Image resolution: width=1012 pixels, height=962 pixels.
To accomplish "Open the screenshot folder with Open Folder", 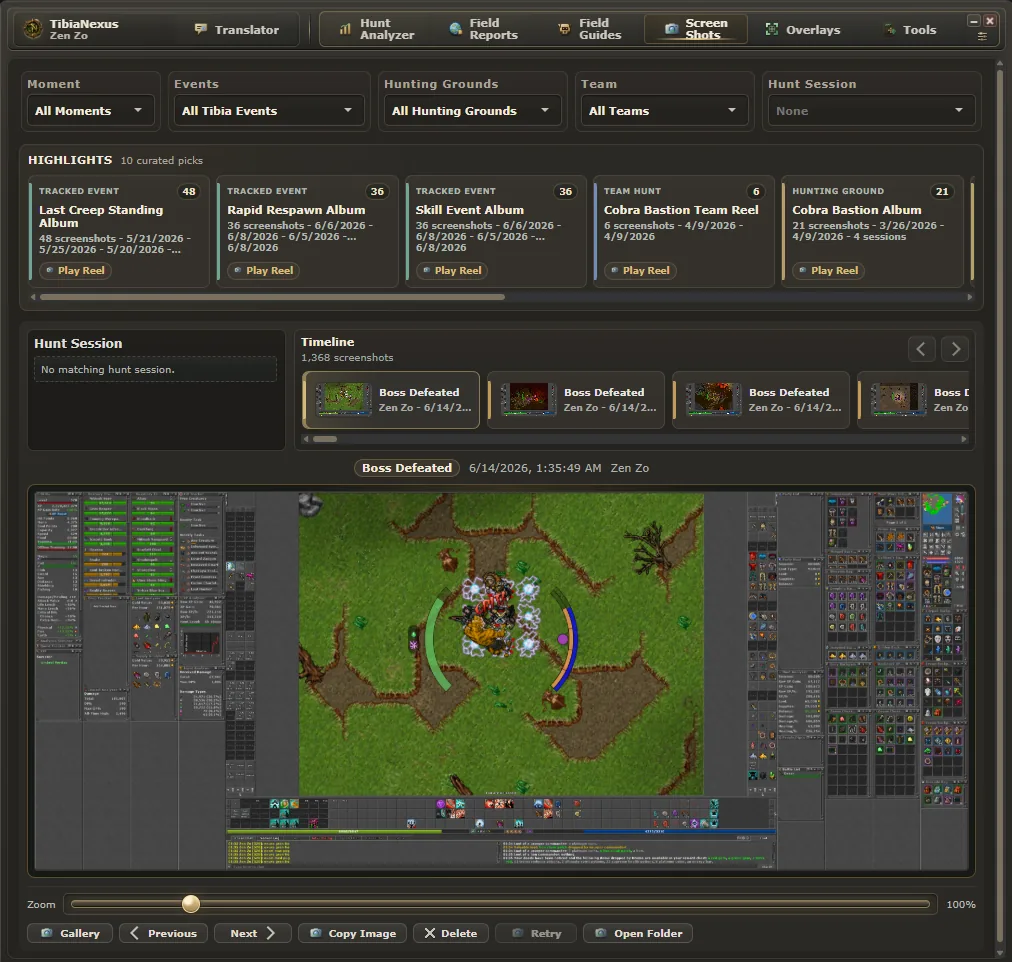I will click(x=638, y=933).
